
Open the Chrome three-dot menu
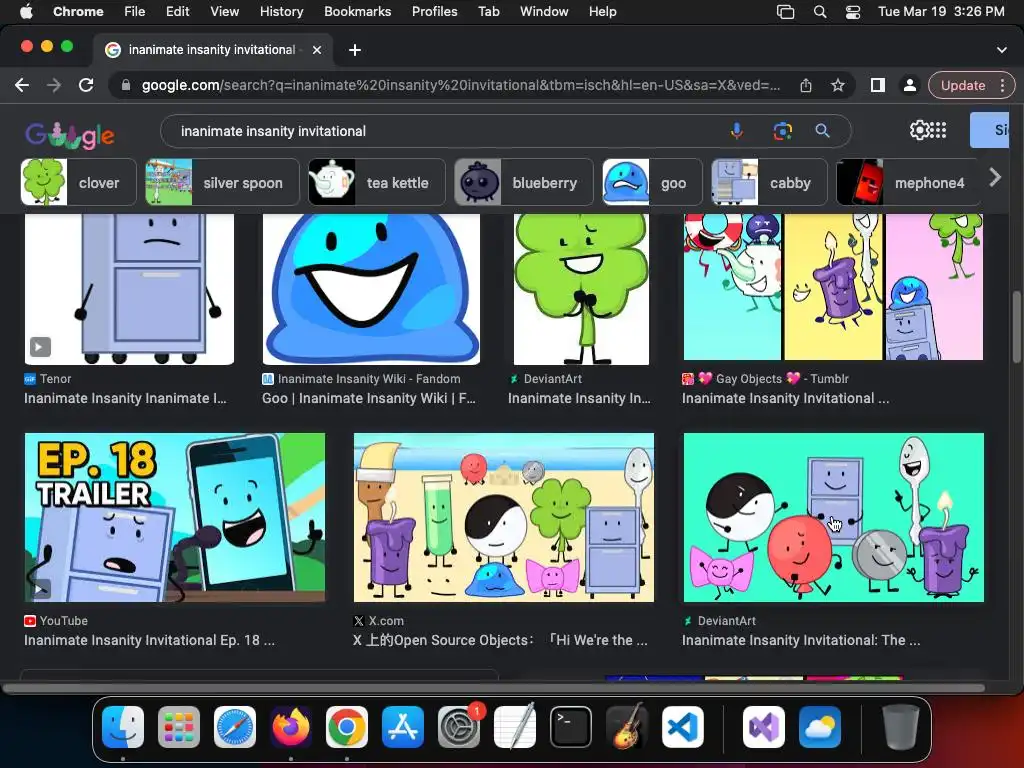pos(1002,86)
